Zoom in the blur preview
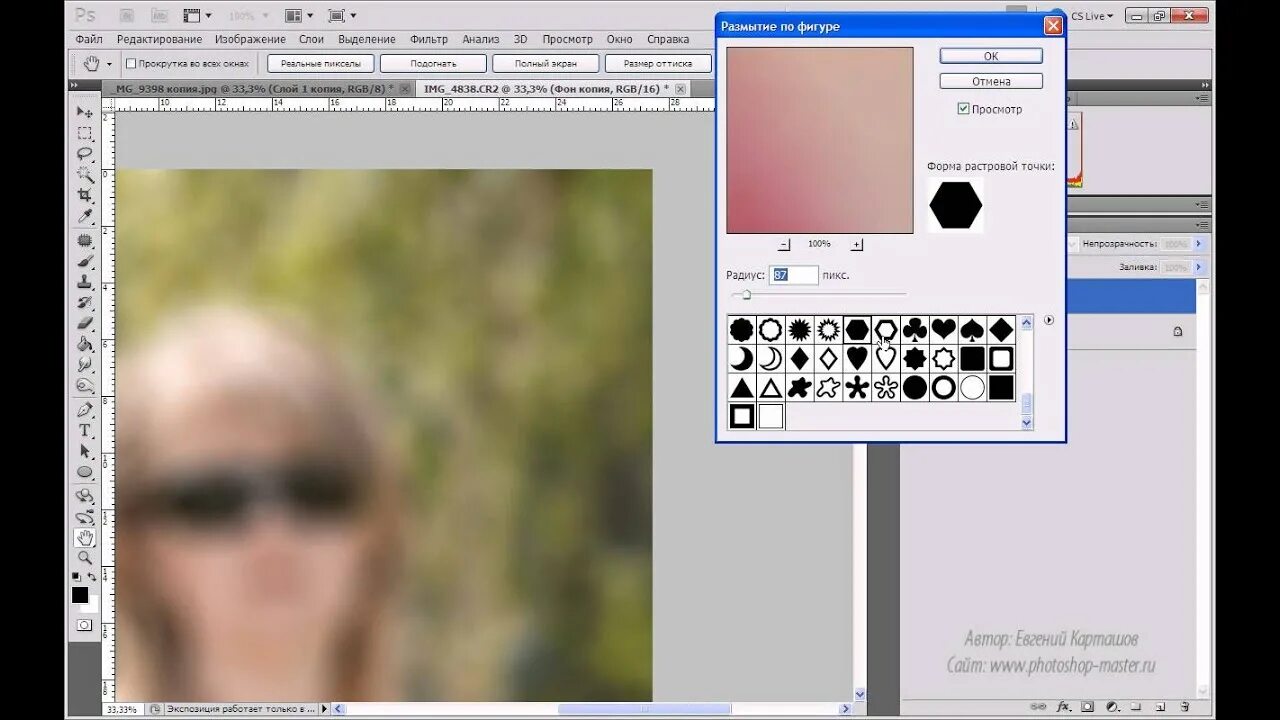This screenshot has height=720, width=1280. pos(857,244)
